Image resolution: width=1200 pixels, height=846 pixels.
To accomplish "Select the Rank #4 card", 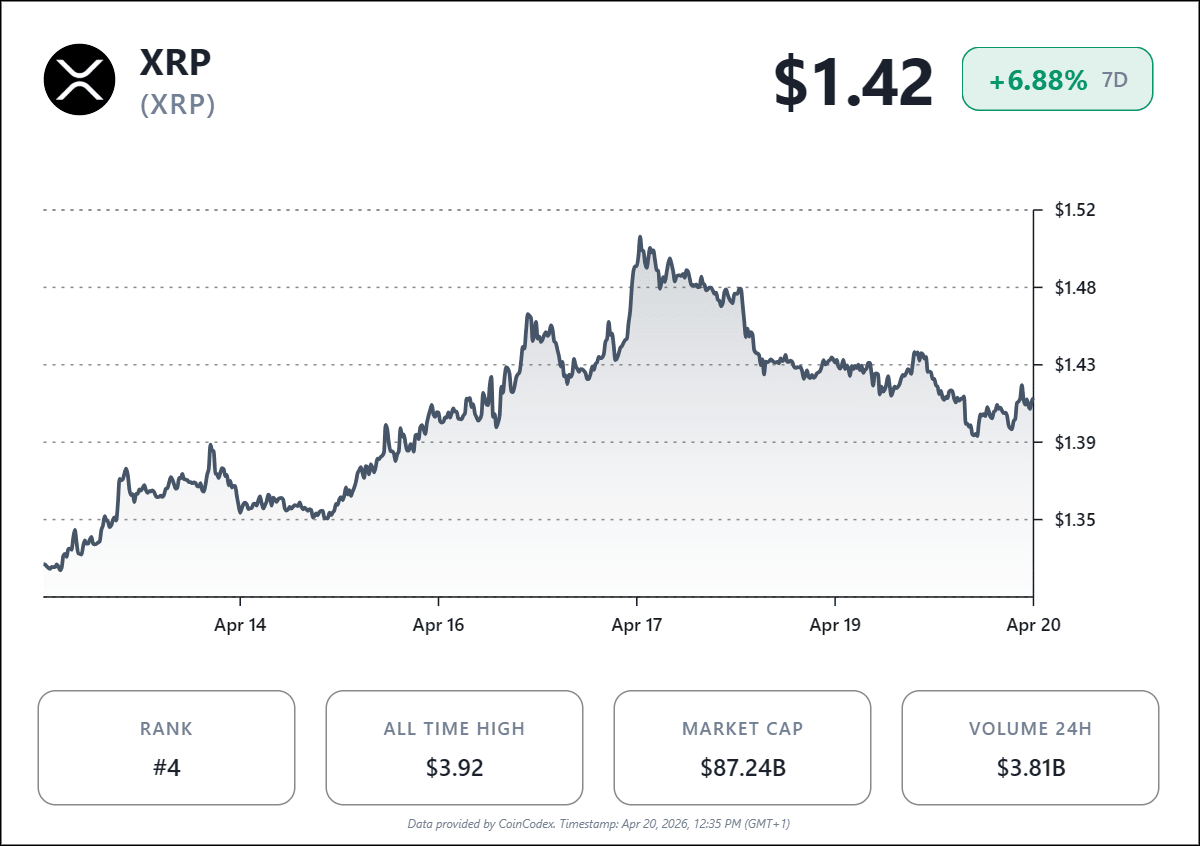I will (x=166, y=747).
